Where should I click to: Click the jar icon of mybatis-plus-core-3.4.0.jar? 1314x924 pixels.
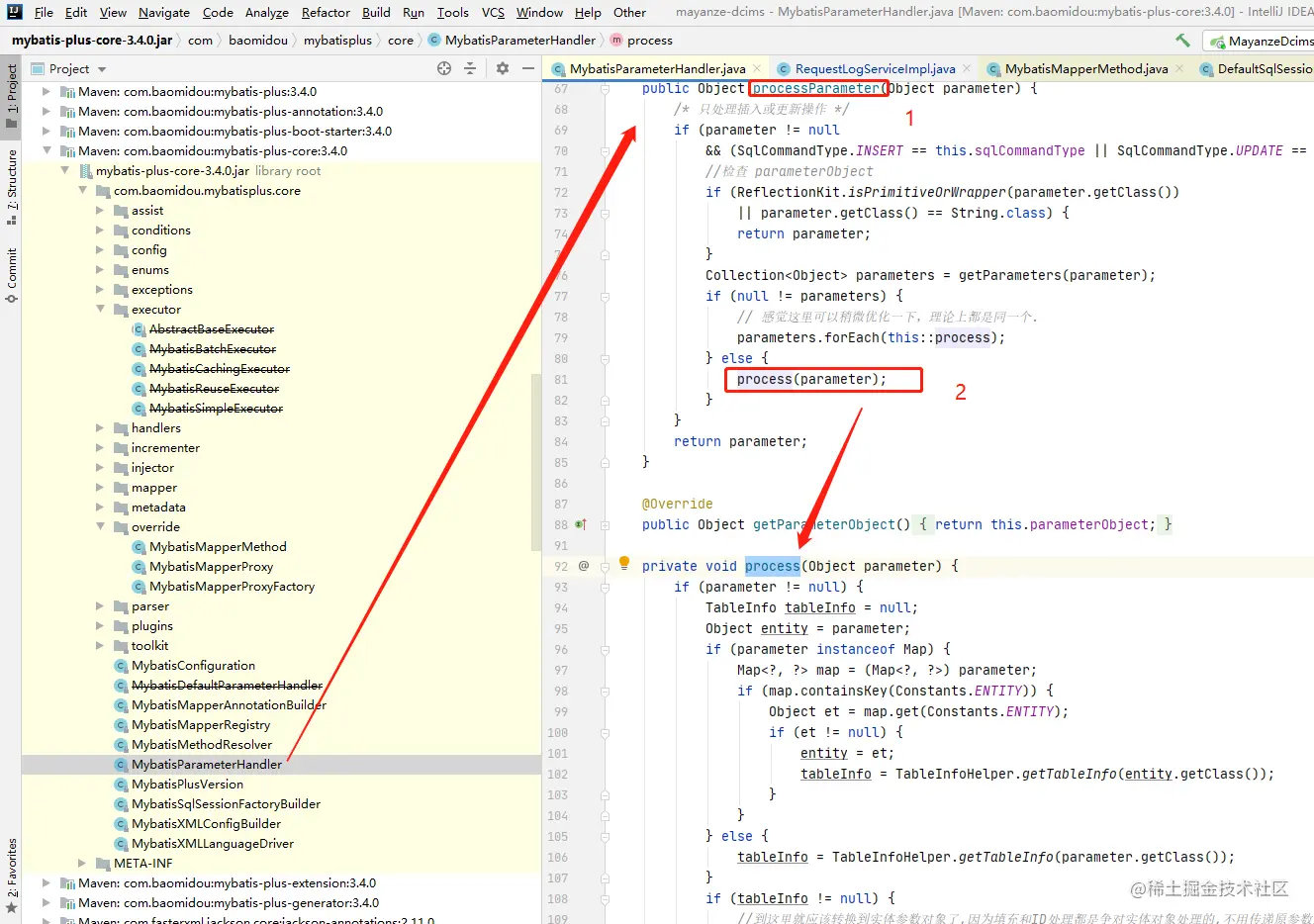coord(85,171)
